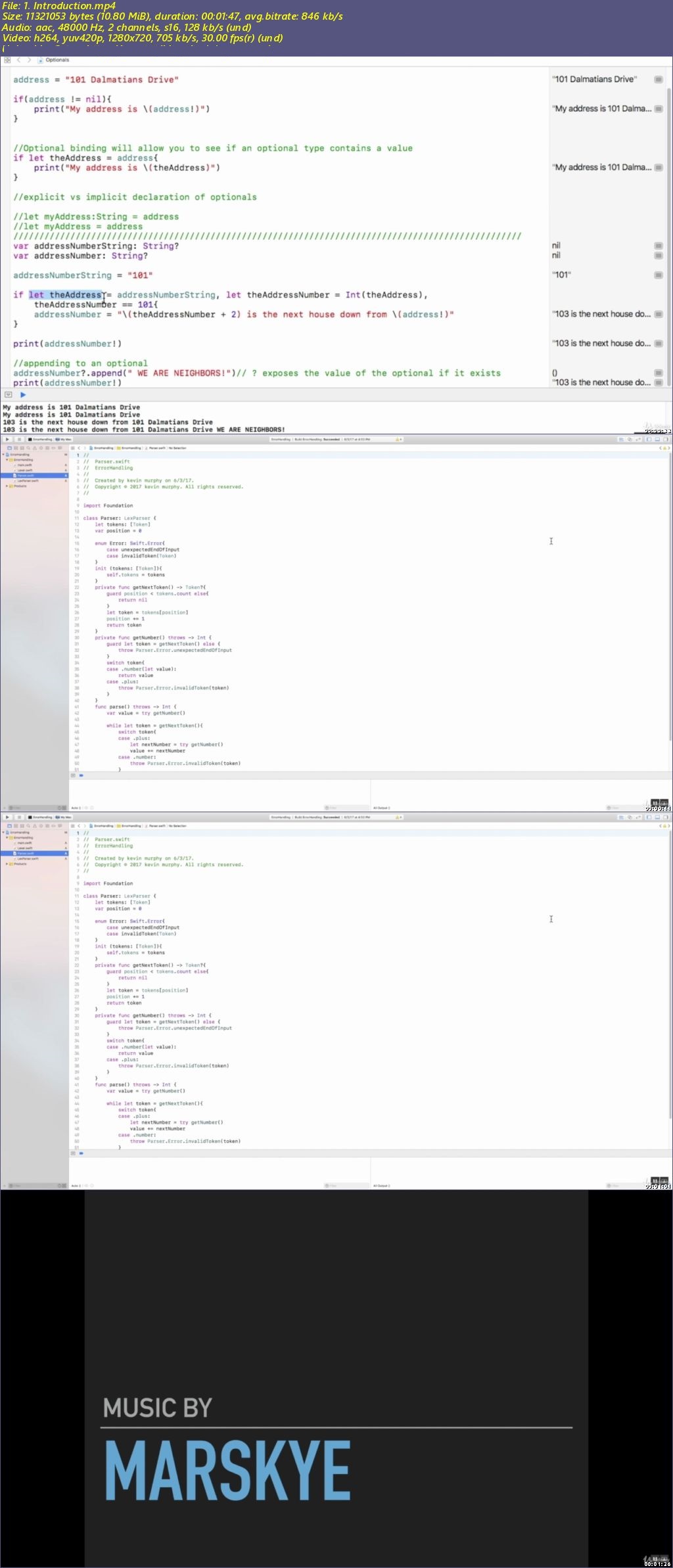Select the version editor button, first Xcode window
Screen dimensions: 673x1568
click(638, 439)
